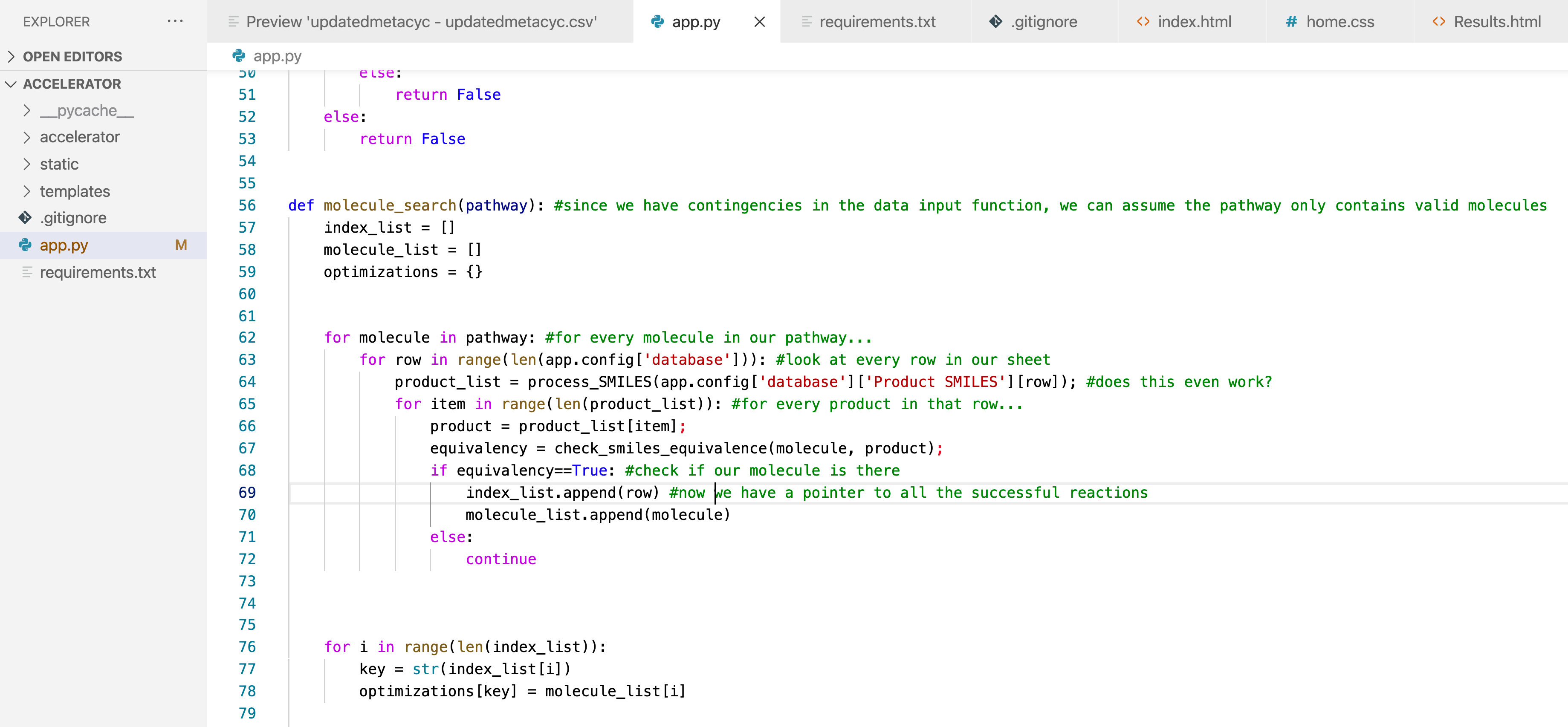The image size is (1568, 727).
Task: Expand the templates folder
Action: coord(27,191)
